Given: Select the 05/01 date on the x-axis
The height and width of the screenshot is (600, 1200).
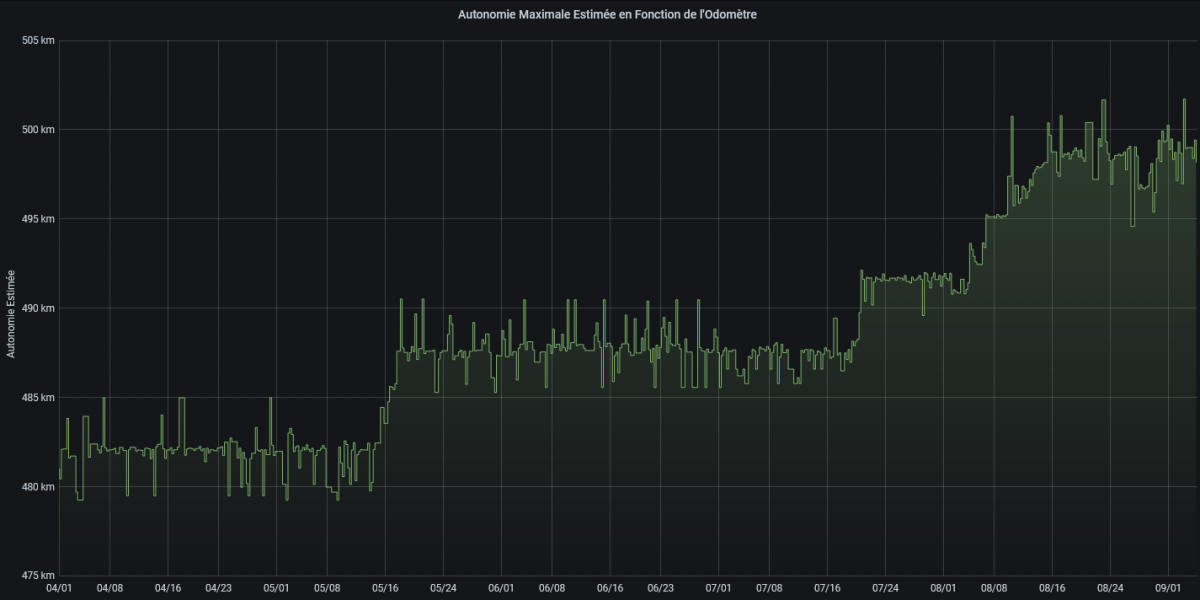Looking at the screenshot, I should tap(275, 589).
